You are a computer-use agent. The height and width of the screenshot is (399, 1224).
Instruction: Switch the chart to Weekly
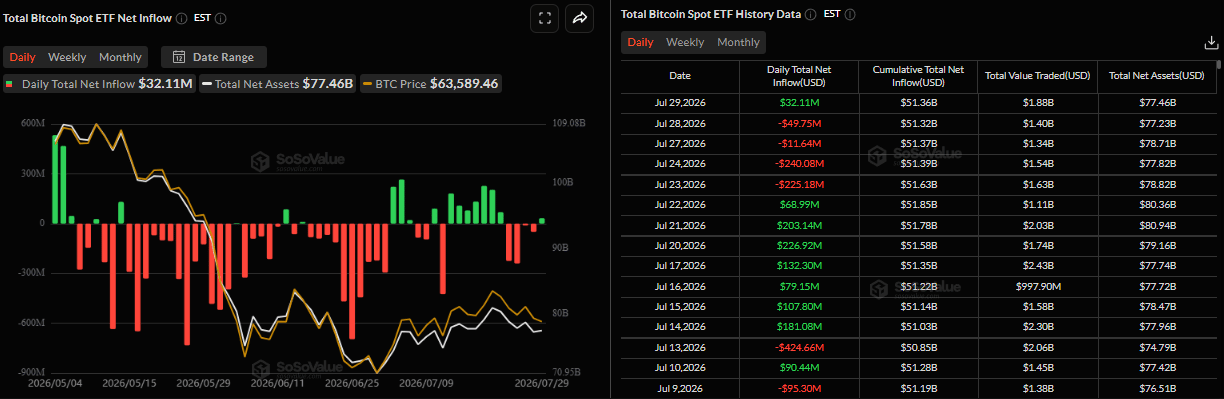(67, 57)
